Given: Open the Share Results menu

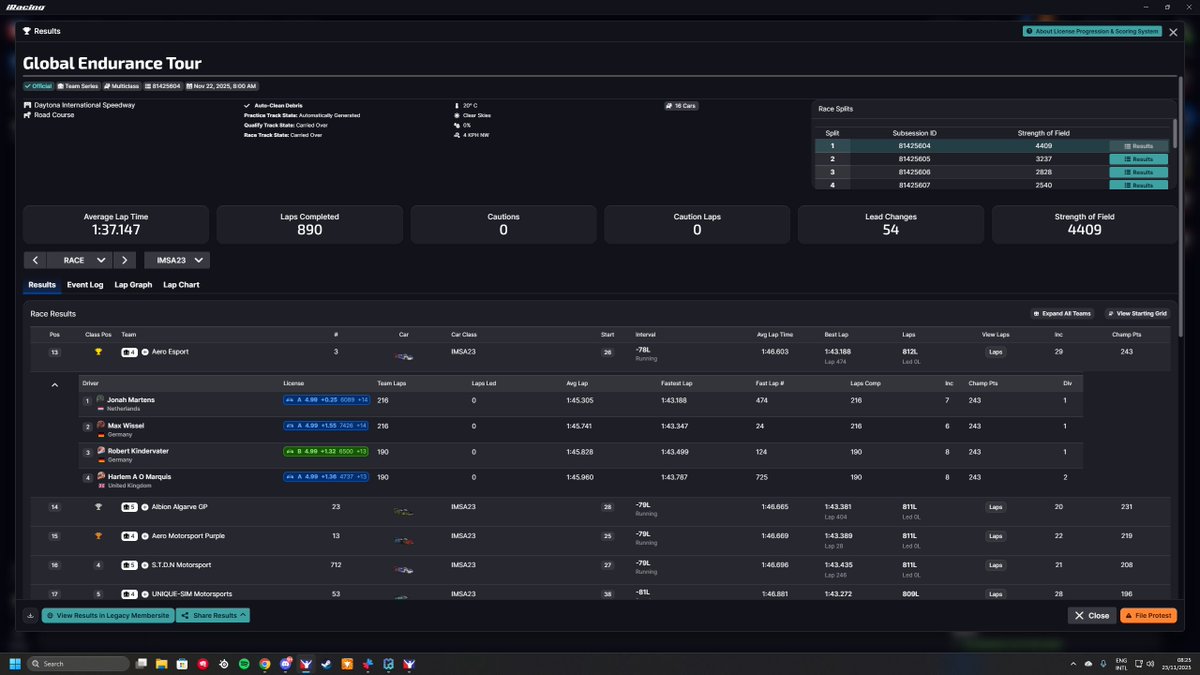Looking at the screenshot, I should [x=213, y=615].
